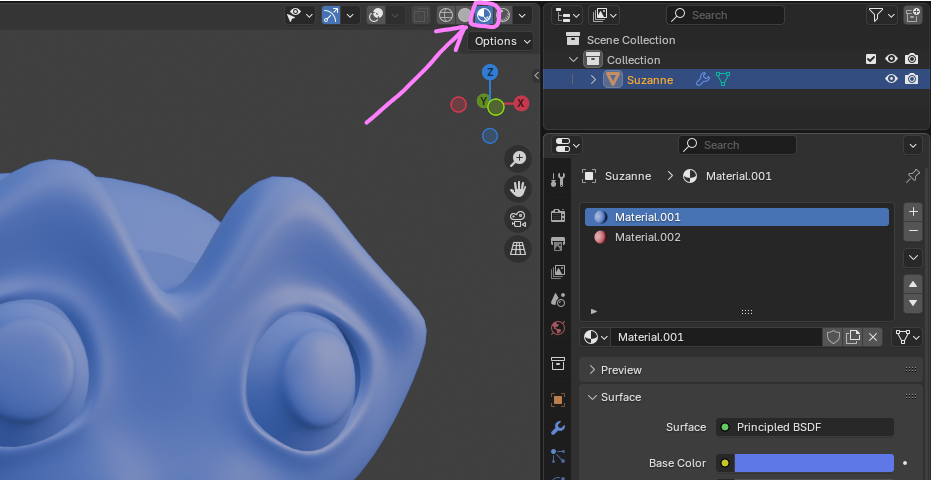Hide Suzanne in viewport via eye icon

point(891,80)
